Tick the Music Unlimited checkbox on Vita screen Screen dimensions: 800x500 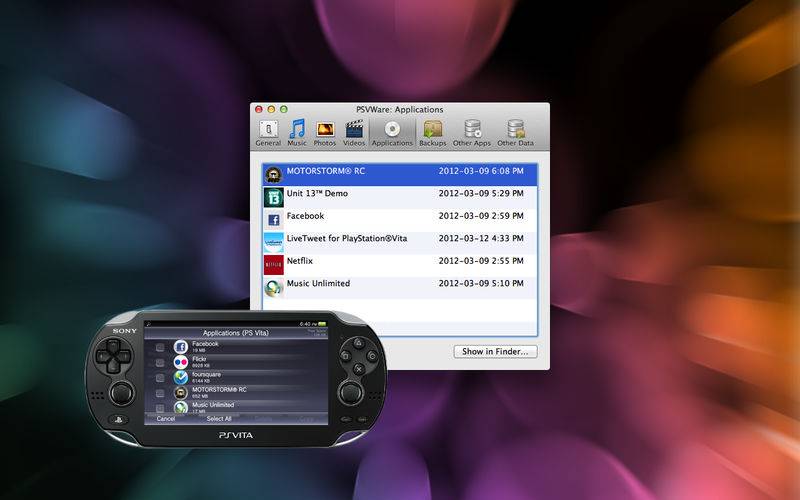pos(160,408)
